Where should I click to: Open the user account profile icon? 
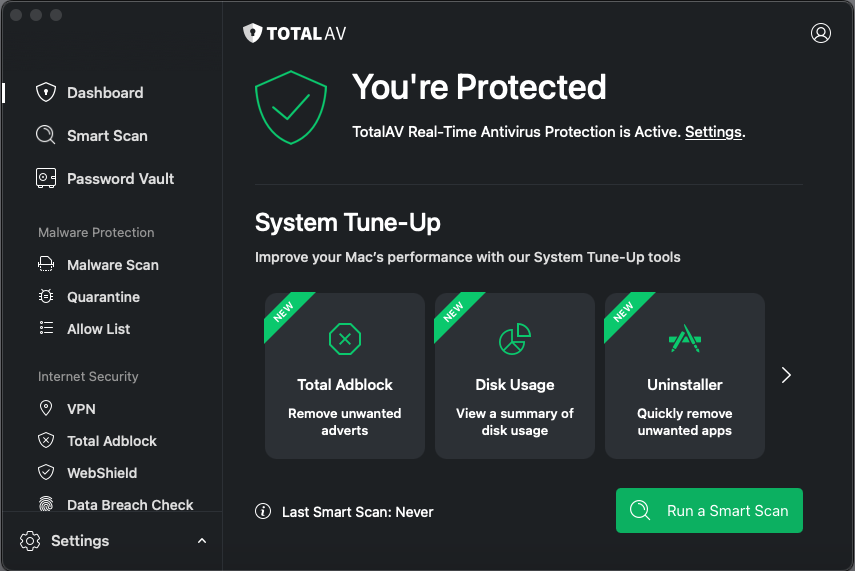pos(821,33)
